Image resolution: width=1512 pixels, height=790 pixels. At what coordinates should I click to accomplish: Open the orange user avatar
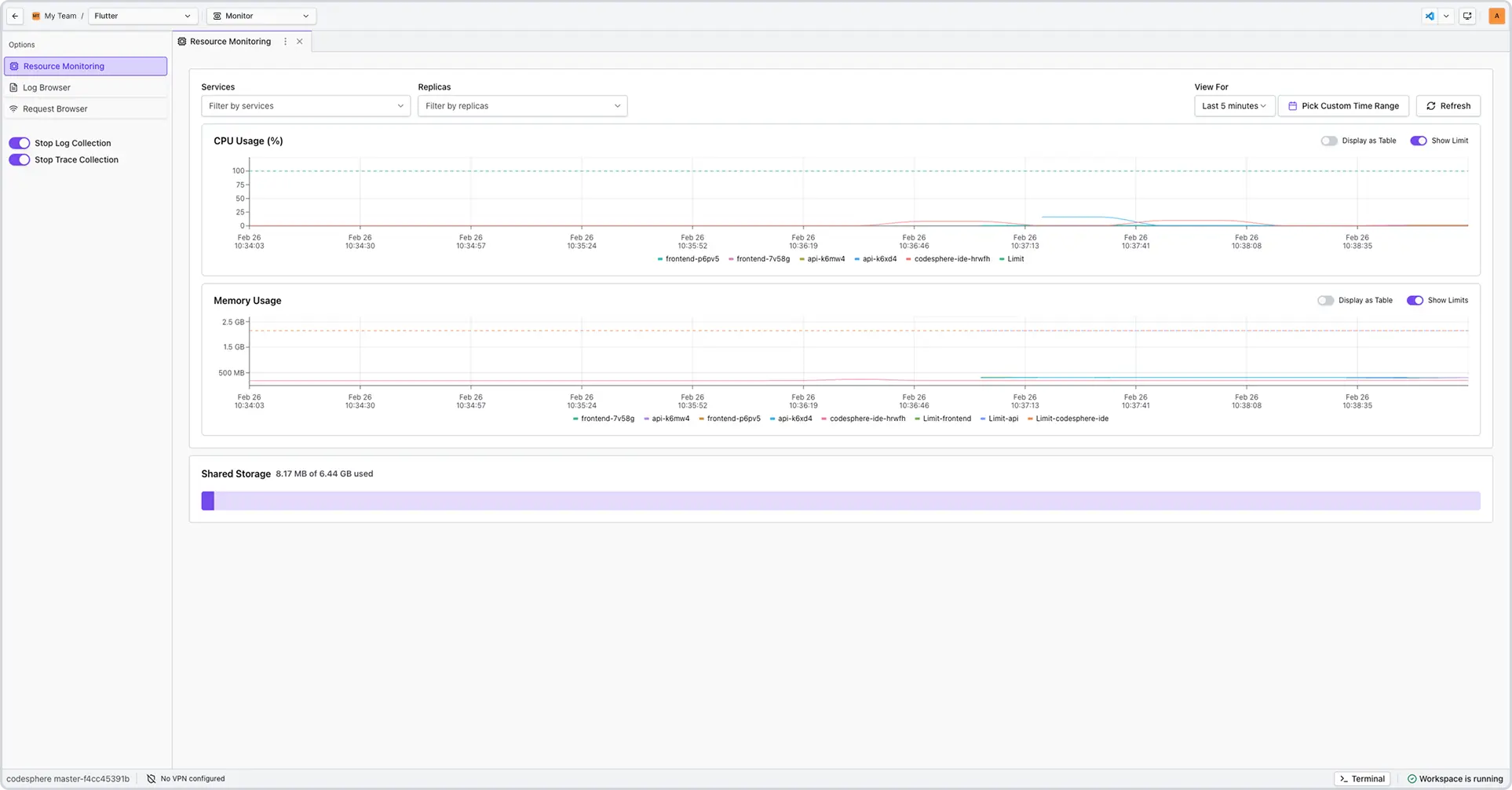click(x=1496, y=16)
